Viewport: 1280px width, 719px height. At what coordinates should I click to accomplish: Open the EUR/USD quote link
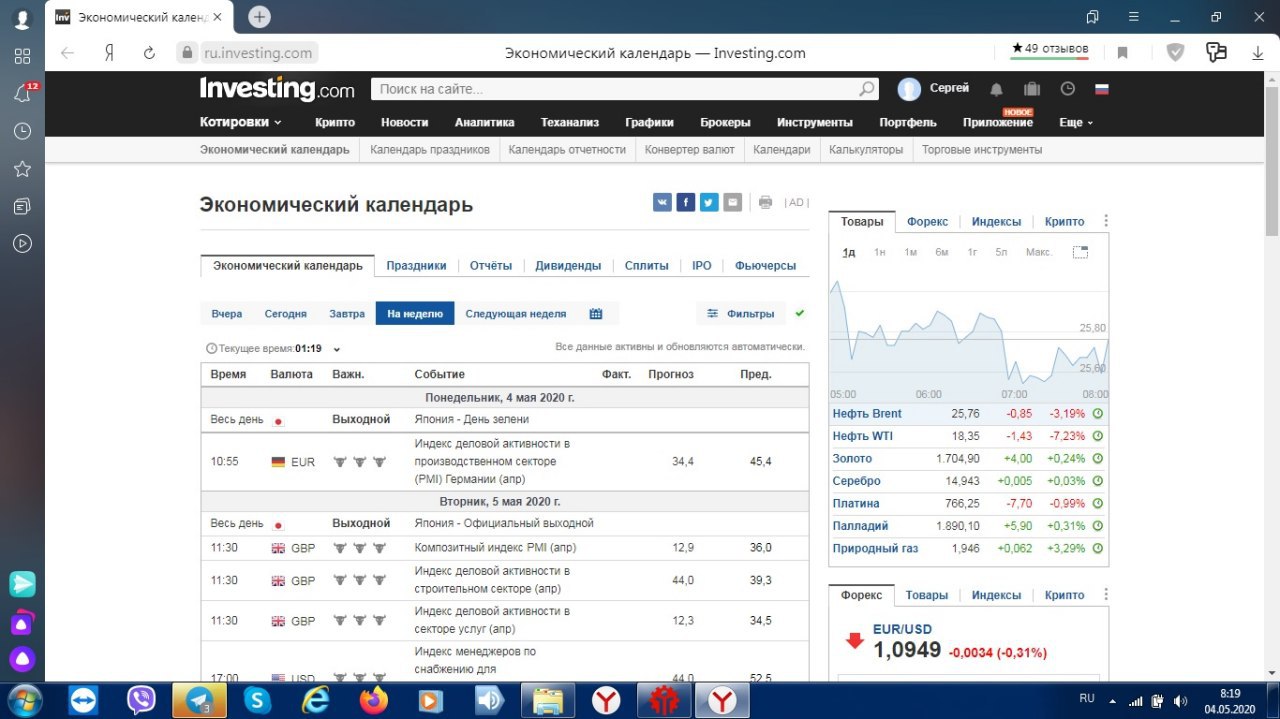[x=902, y=630]
